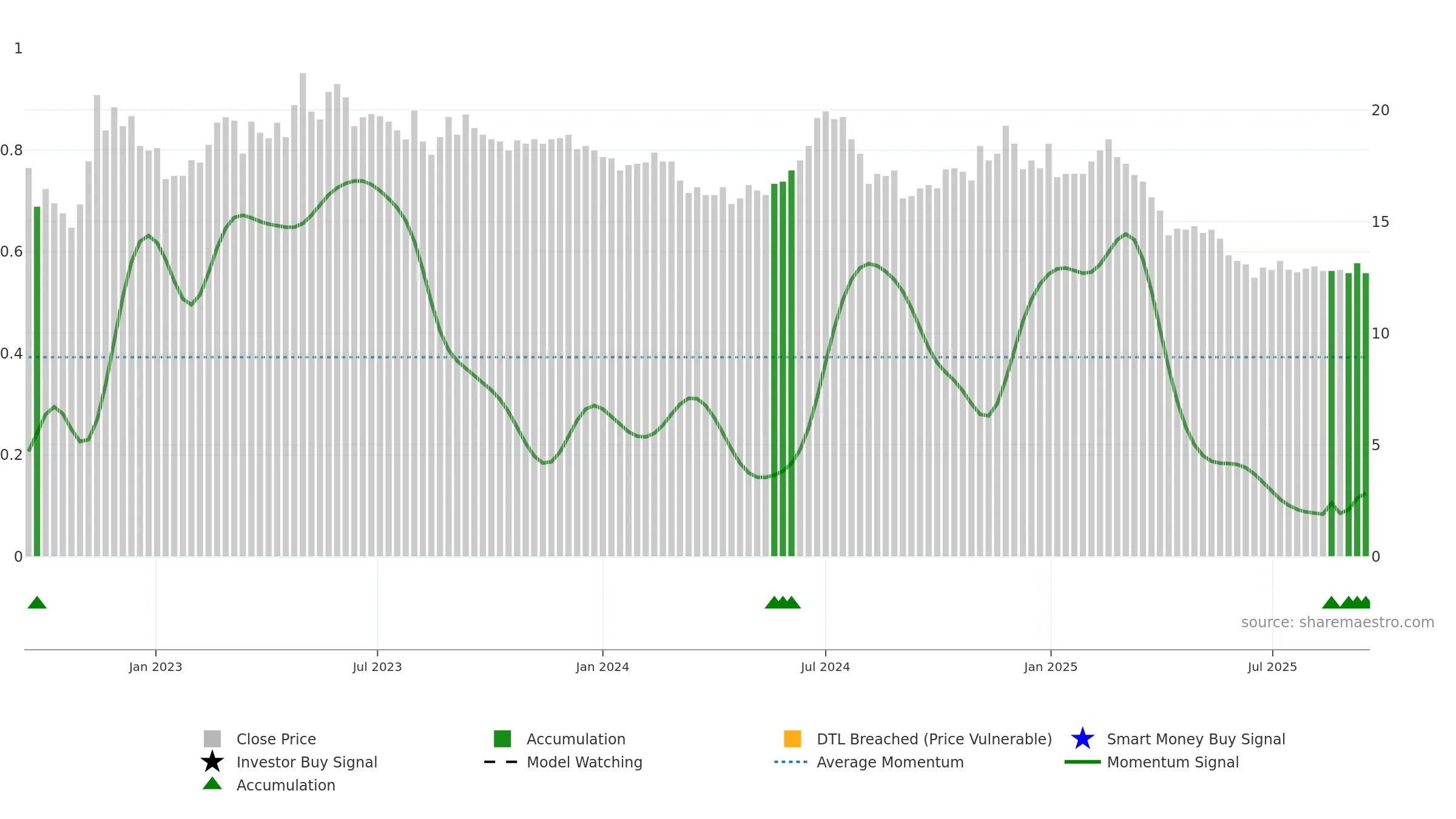Click the black Investor Buy Signal star

click(212, 761)
